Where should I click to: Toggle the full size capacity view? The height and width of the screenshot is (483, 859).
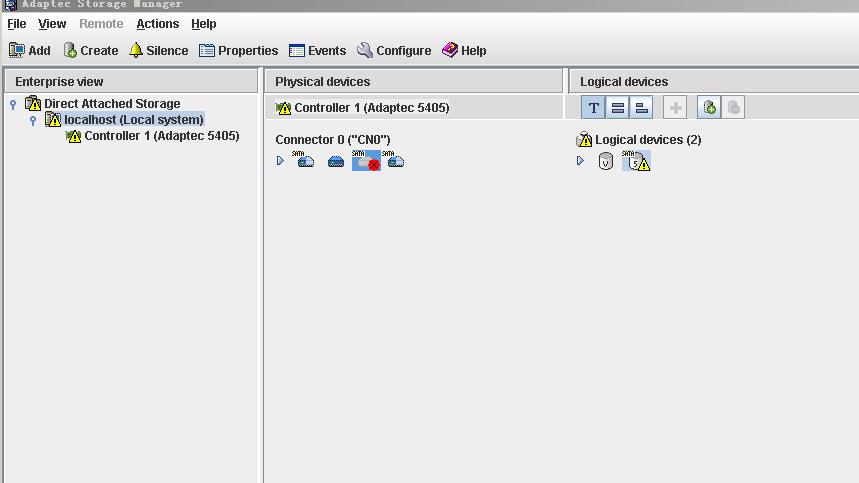[618, 108]
